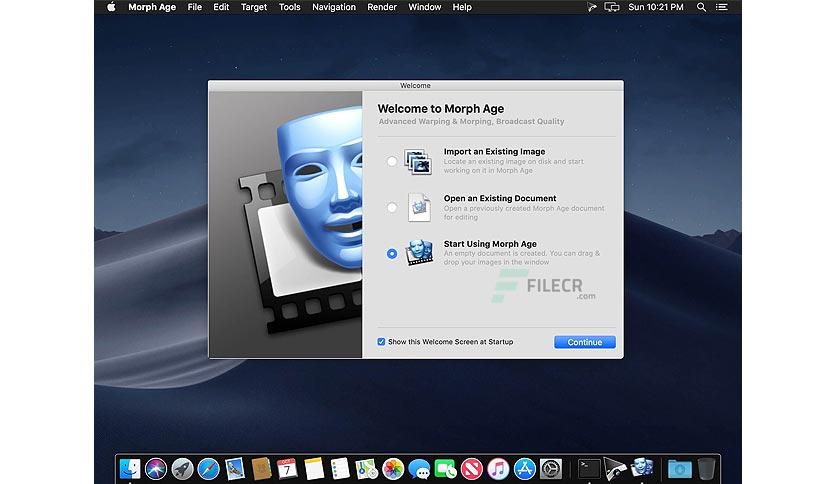Viewport: 836px width, 484px height.
Task: Click the large blue mask artwork
Action: (x=318, y=187)
